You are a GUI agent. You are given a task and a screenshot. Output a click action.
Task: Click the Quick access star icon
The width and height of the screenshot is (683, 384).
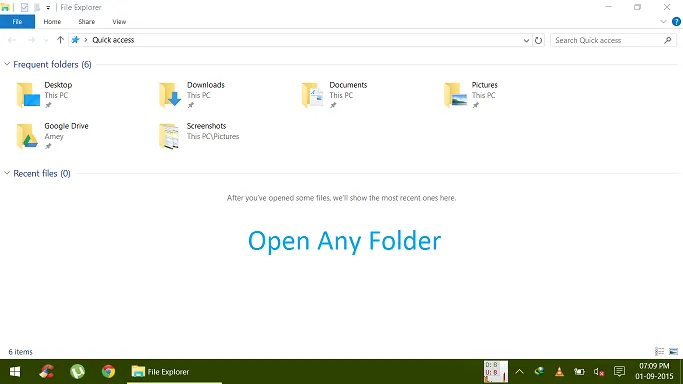pyautogui.click(x=75, y=40)
